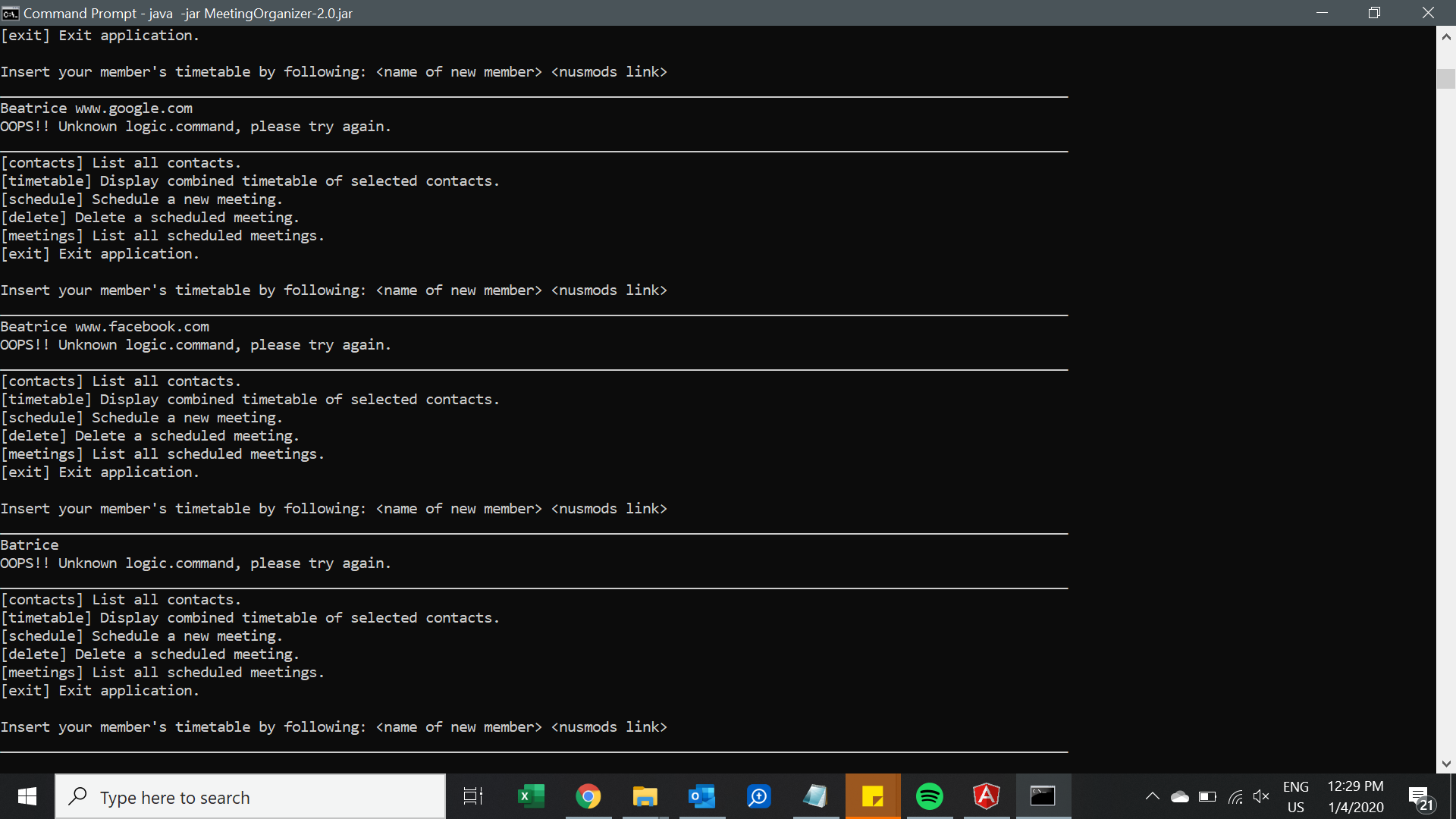1456x819 pixels.
Task: Click the final 'Insert your member's timetable' prompt
Action: (x=334, y=727)
